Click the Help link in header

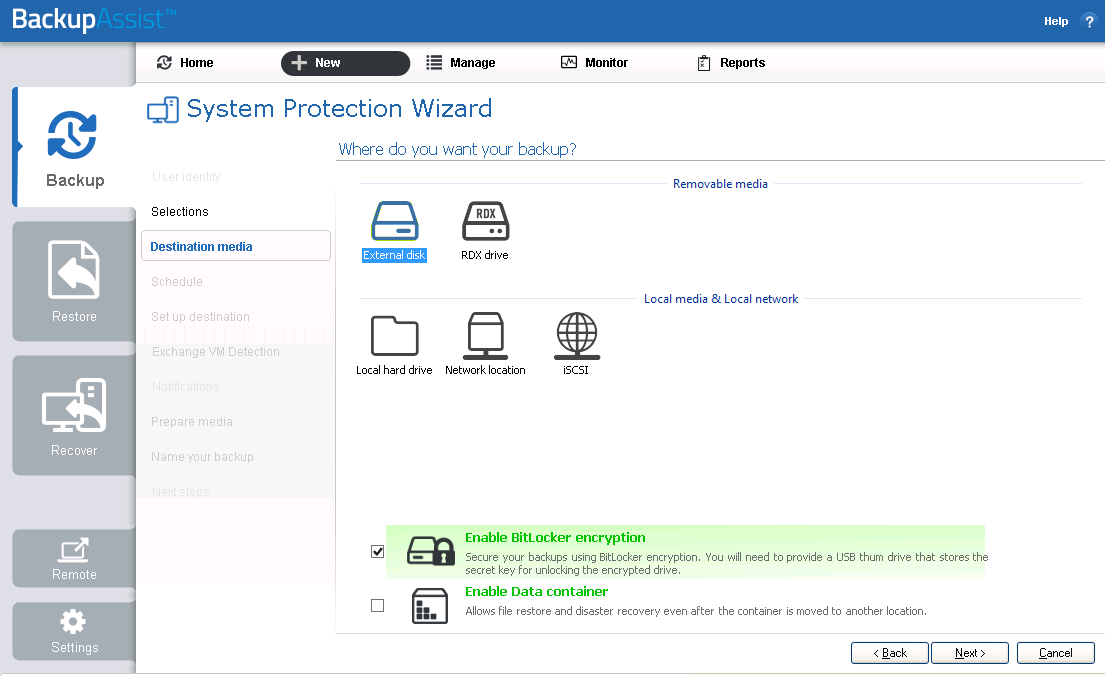coord(1056,21)
